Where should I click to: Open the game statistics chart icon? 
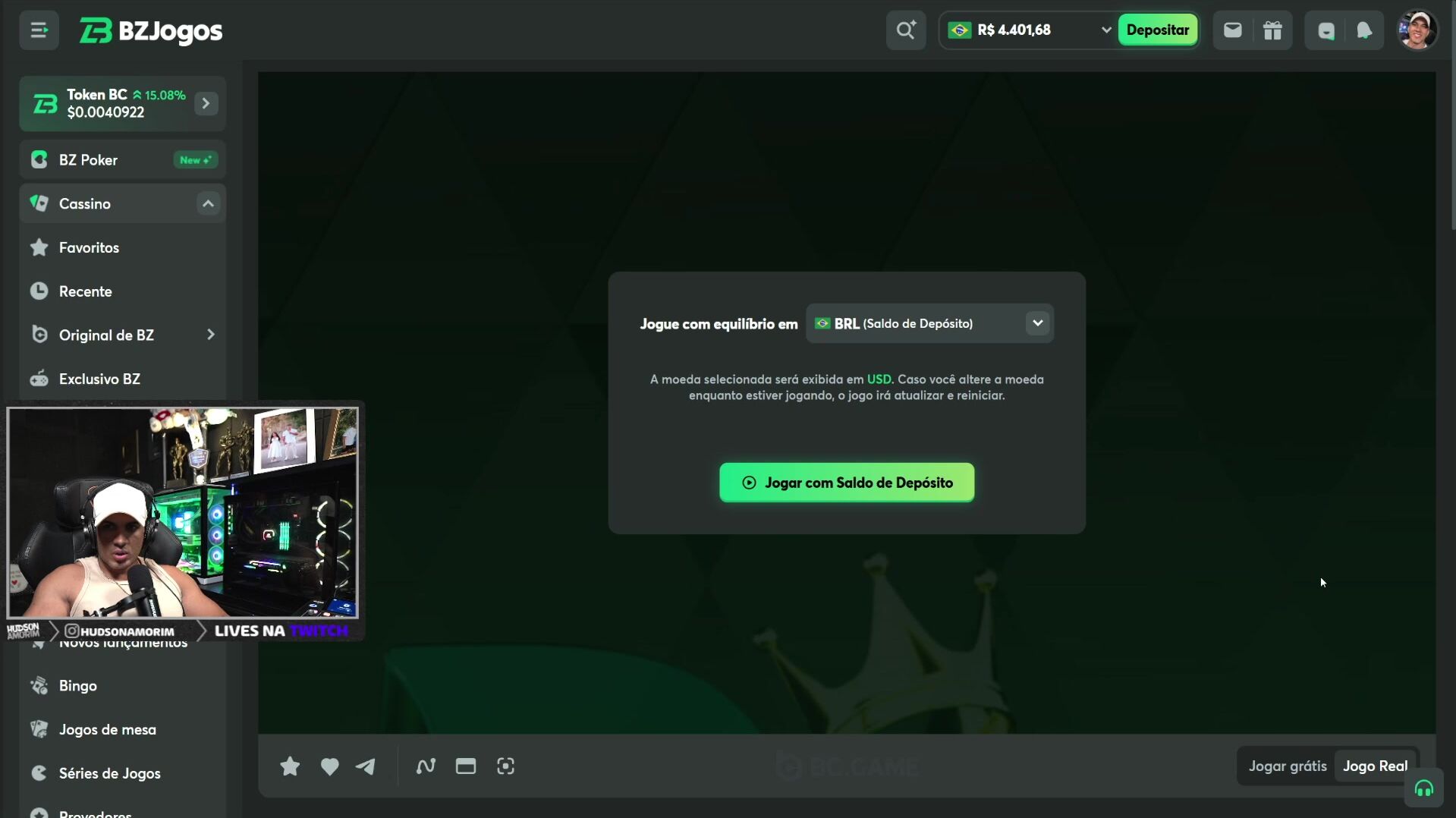[x=426, y=766]
